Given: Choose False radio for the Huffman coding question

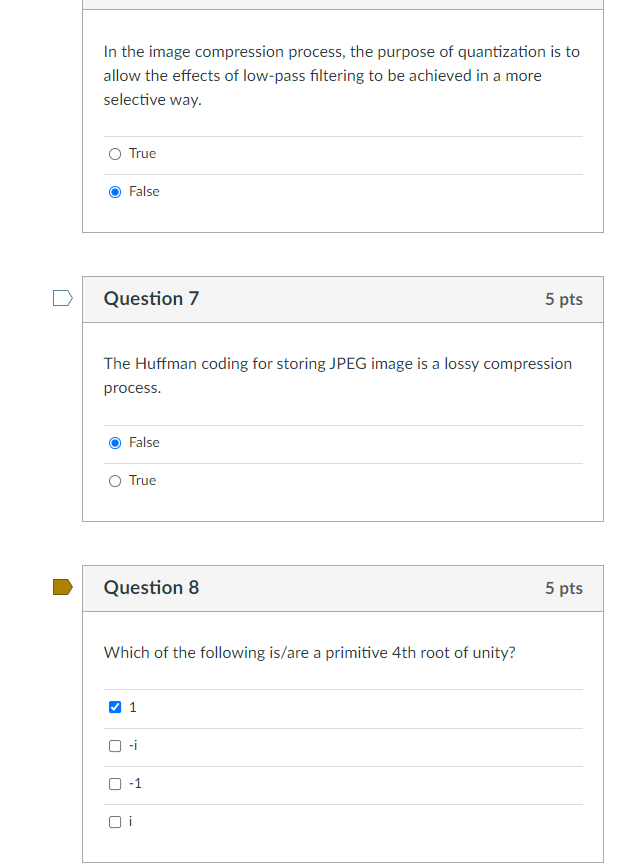Looking at the screenshot, I should pyautogui.click(x=115, y=443).
